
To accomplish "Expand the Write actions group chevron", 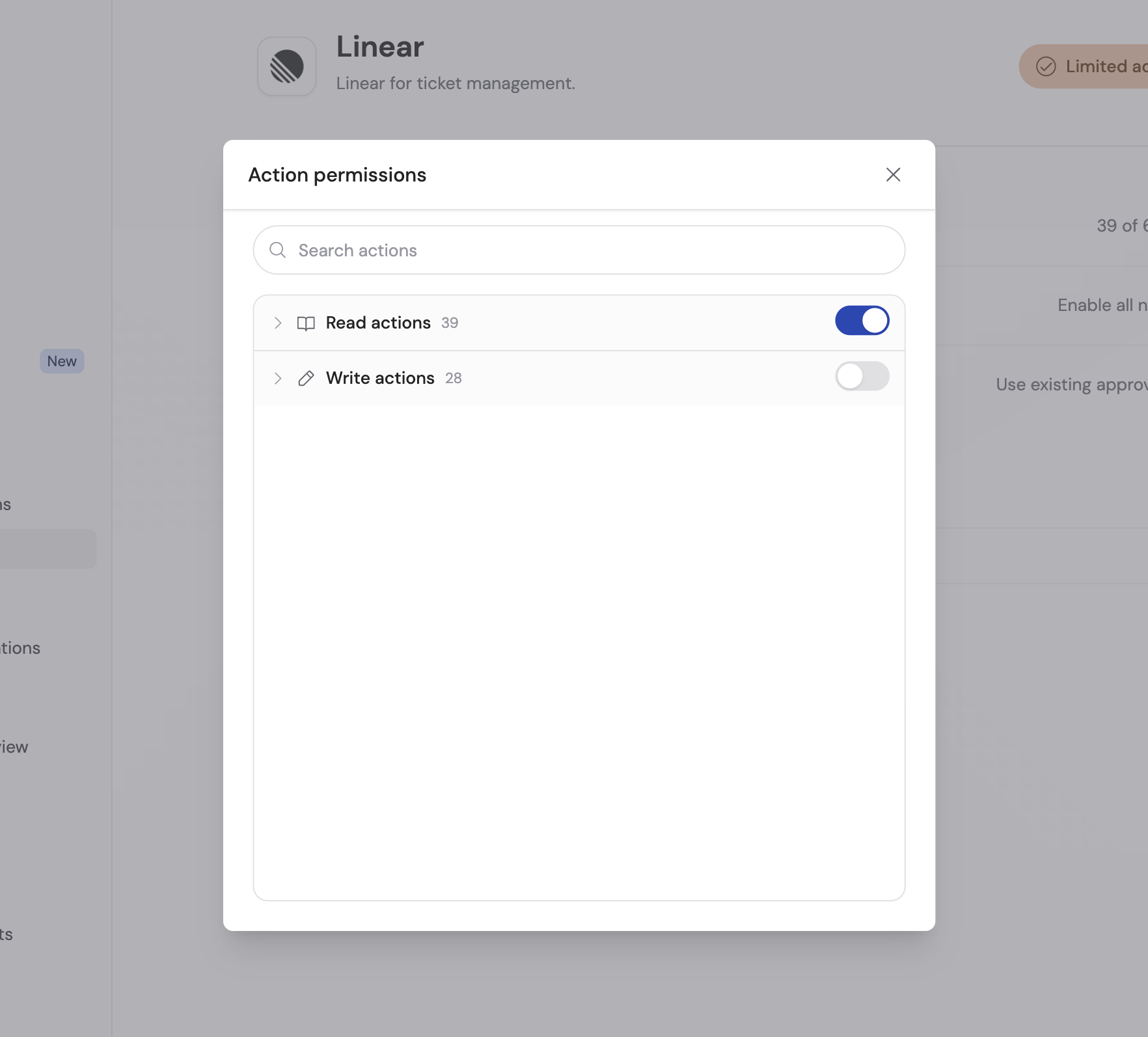I will pos(278,378).
